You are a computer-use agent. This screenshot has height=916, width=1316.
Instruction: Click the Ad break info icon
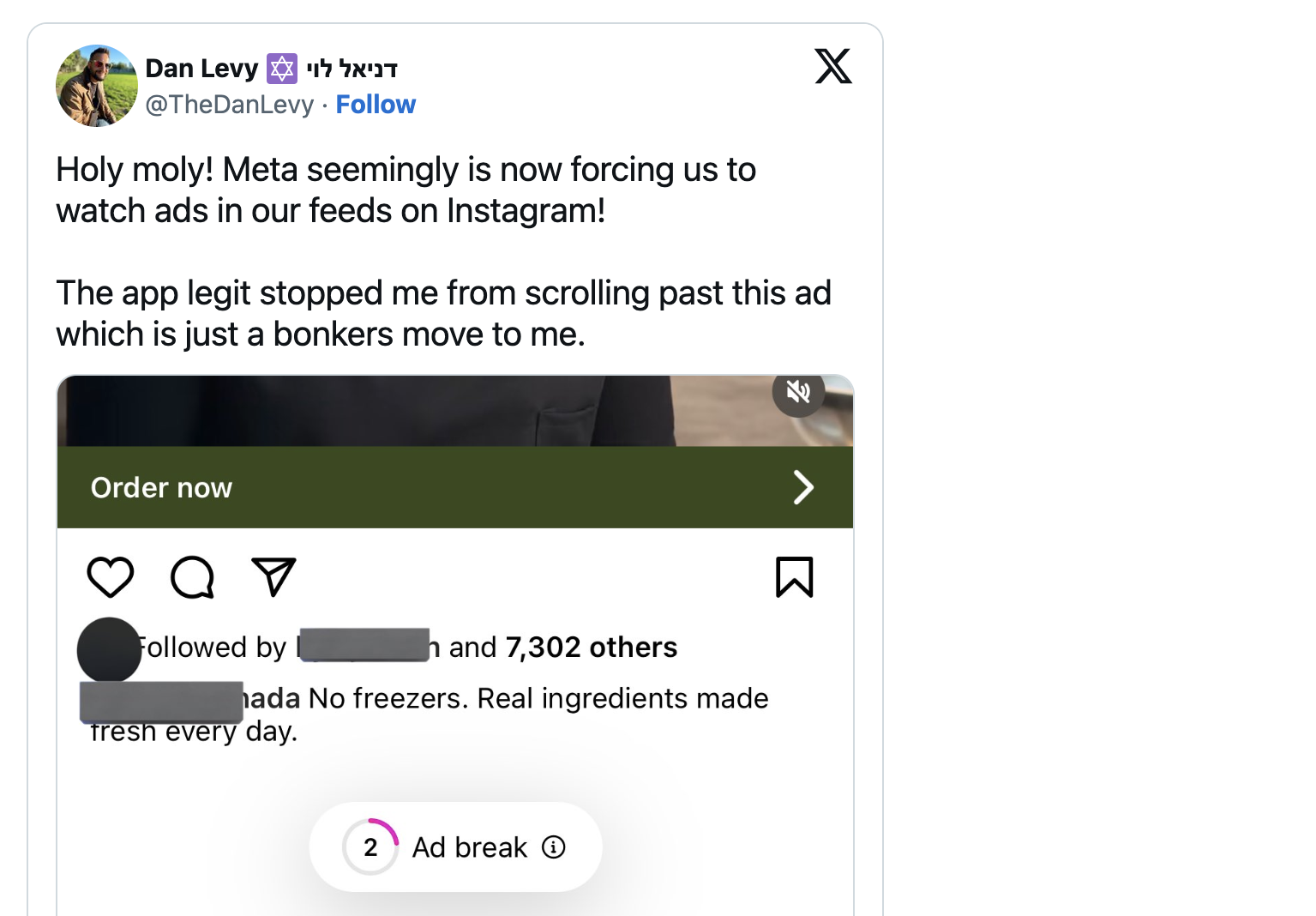pyautogui.click(x=554, y=847)
